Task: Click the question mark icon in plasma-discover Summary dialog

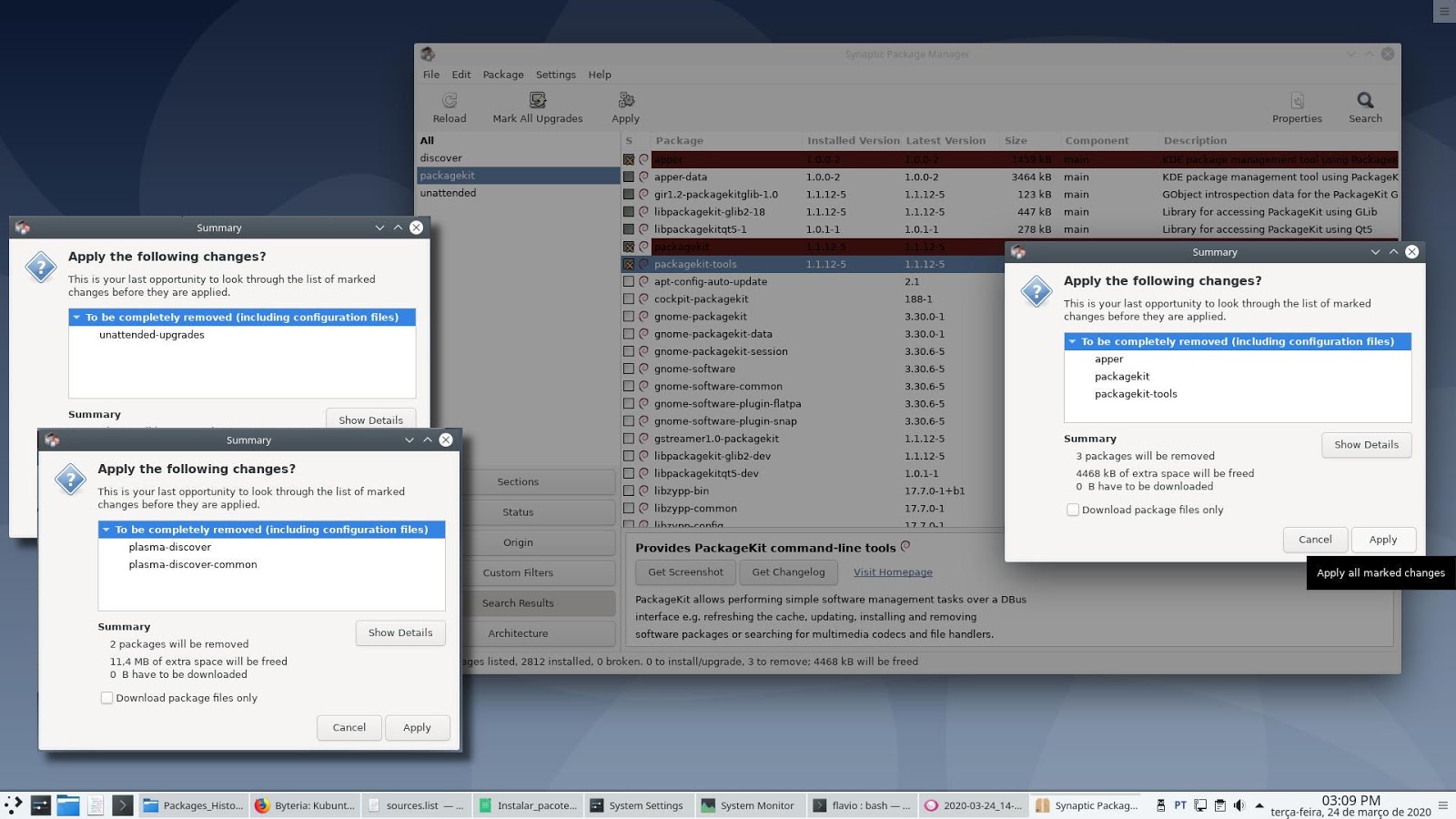Action: [70, 480]
